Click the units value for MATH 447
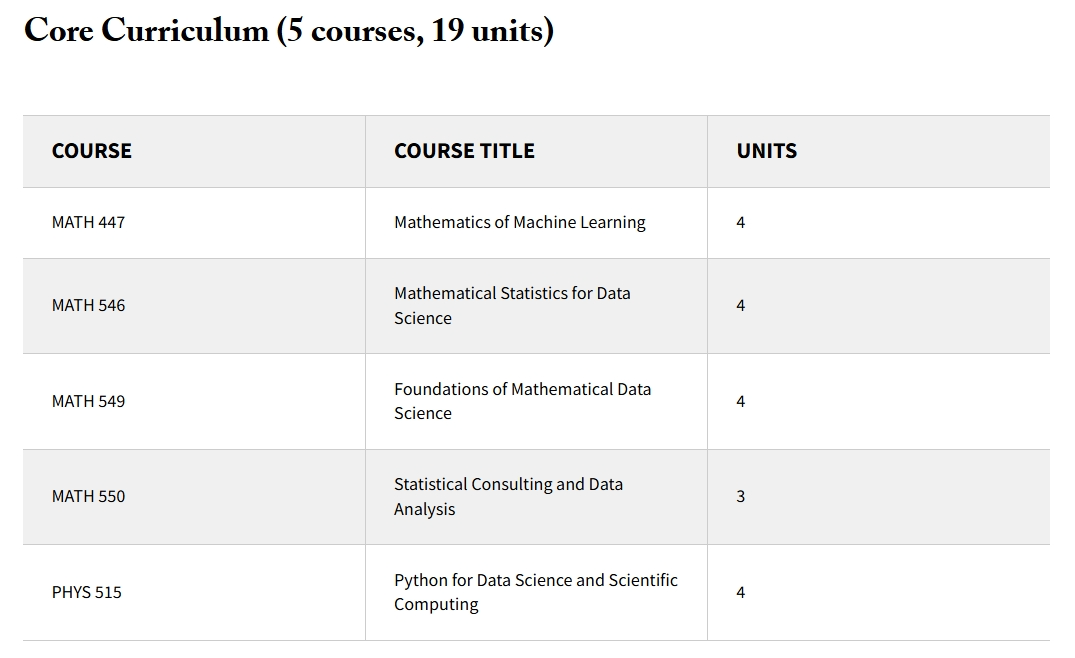 tap(741, 222)
